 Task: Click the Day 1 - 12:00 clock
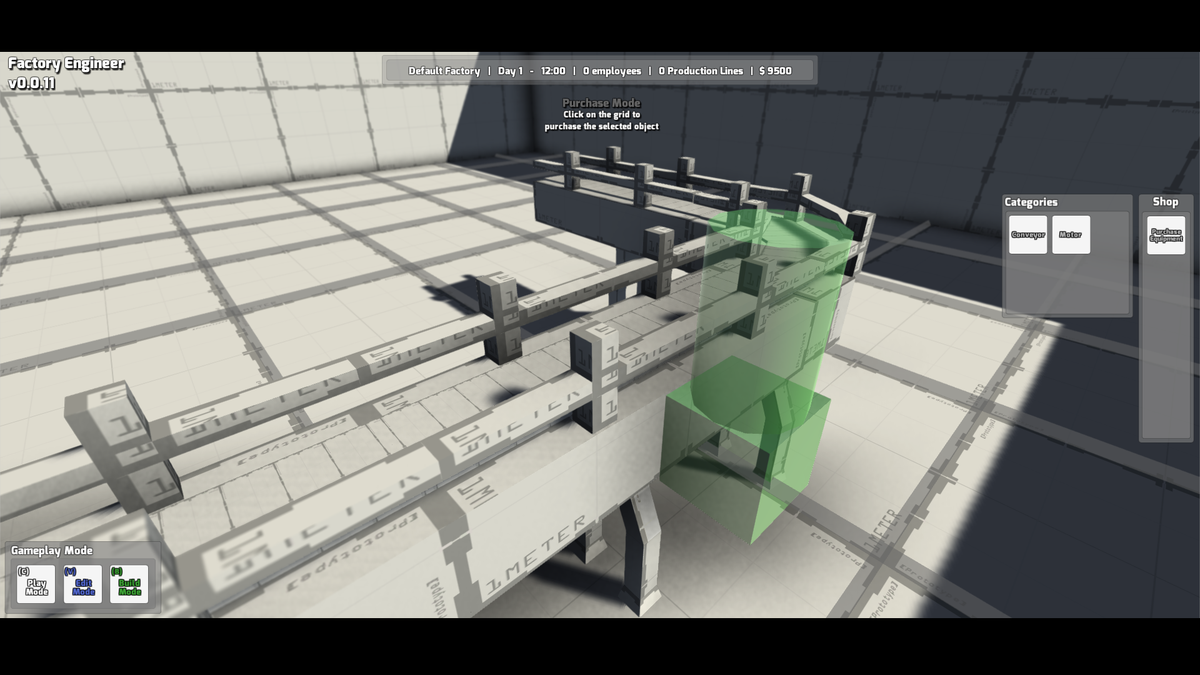(x=532, y=71)
